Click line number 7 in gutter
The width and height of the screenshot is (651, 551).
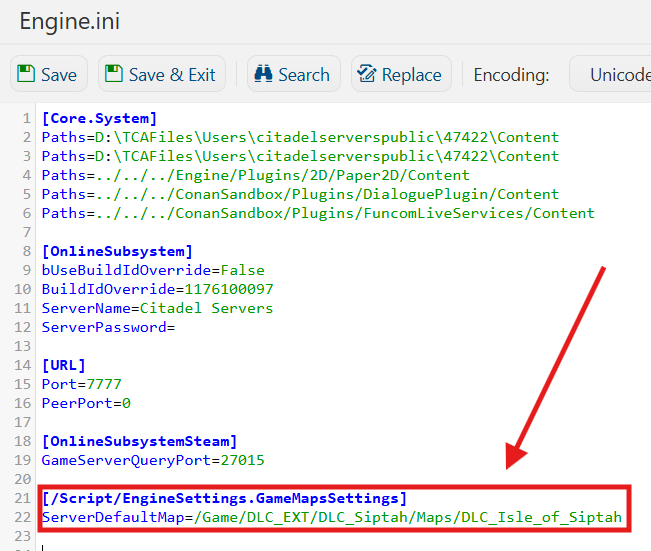click(x=27, y=232)
